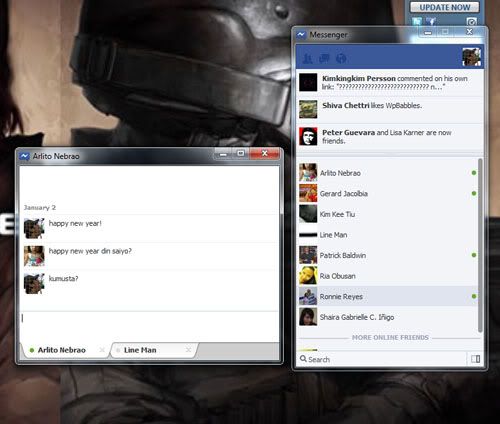This screenshot has width=500, height=424.
Task: Maximize the Arlito Nebrao chat window
Action: pos(241,154)
